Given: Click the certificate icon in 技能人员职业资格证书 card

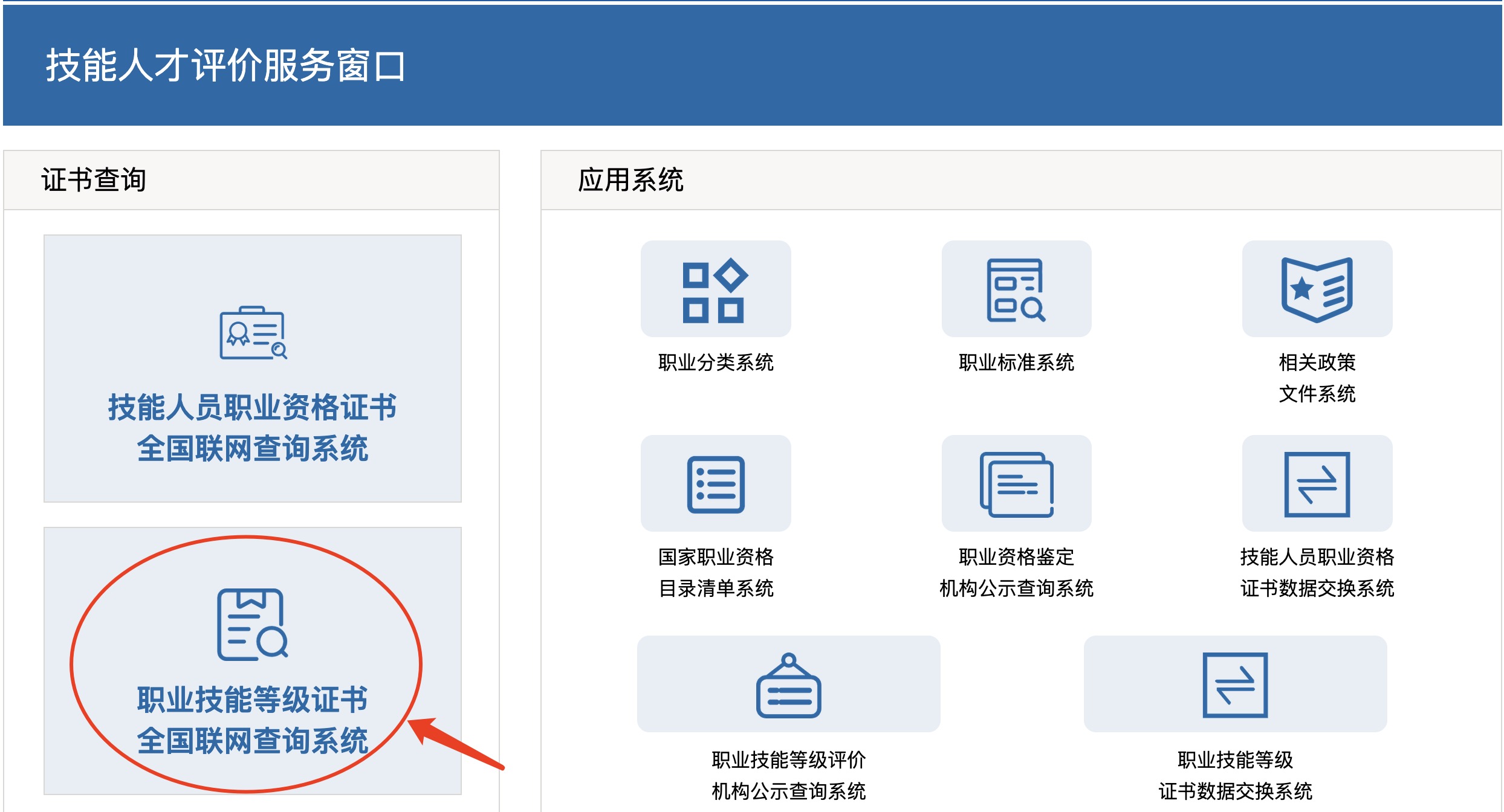Looking at the screenshot, I should (x=253, y=333).
